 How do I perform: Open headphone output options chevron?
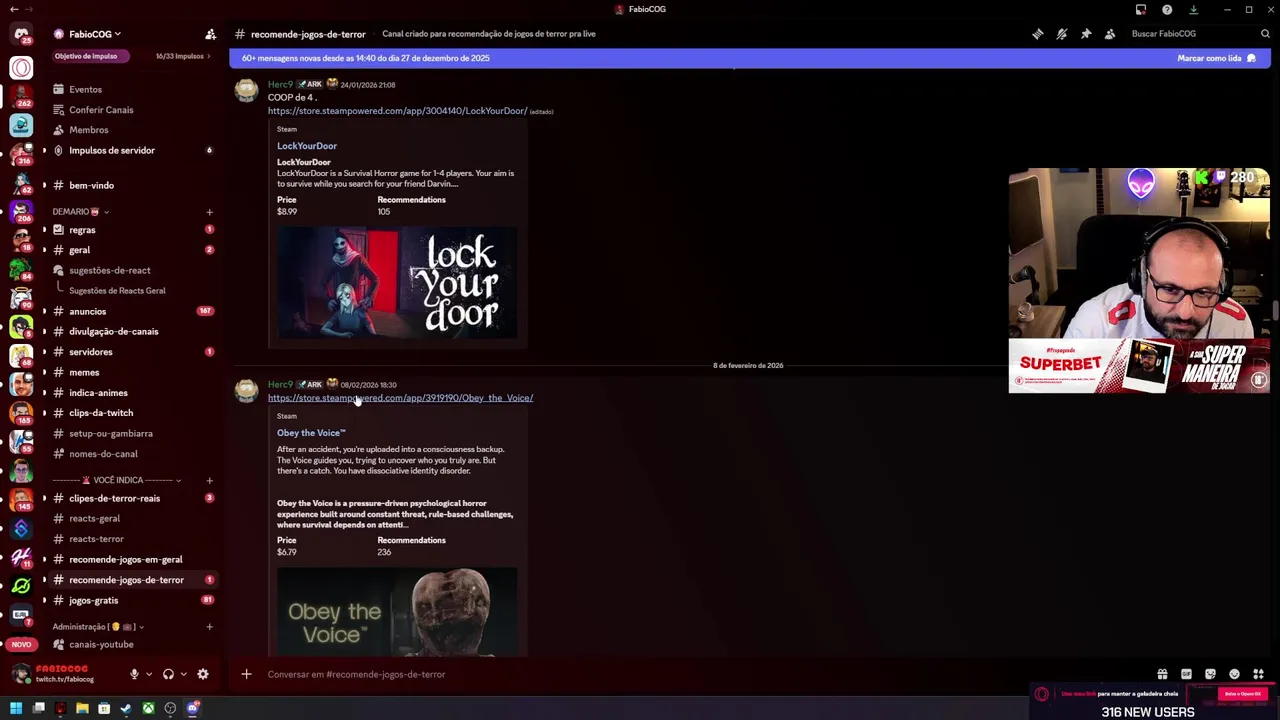[183, 674]
